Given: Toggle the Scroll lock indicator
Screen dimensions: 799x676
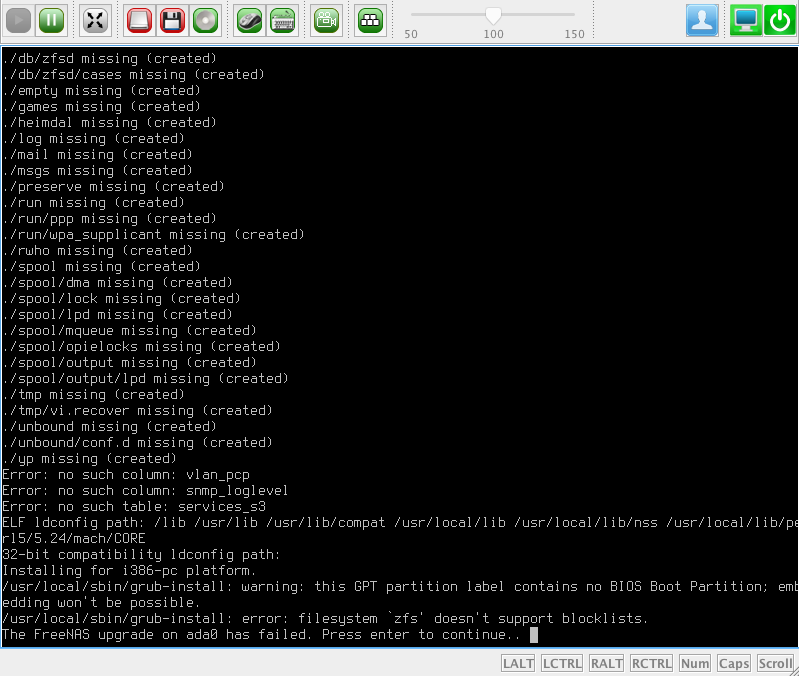Looking at the screenshot, I should pyautogui.click(x=775, y=663).
